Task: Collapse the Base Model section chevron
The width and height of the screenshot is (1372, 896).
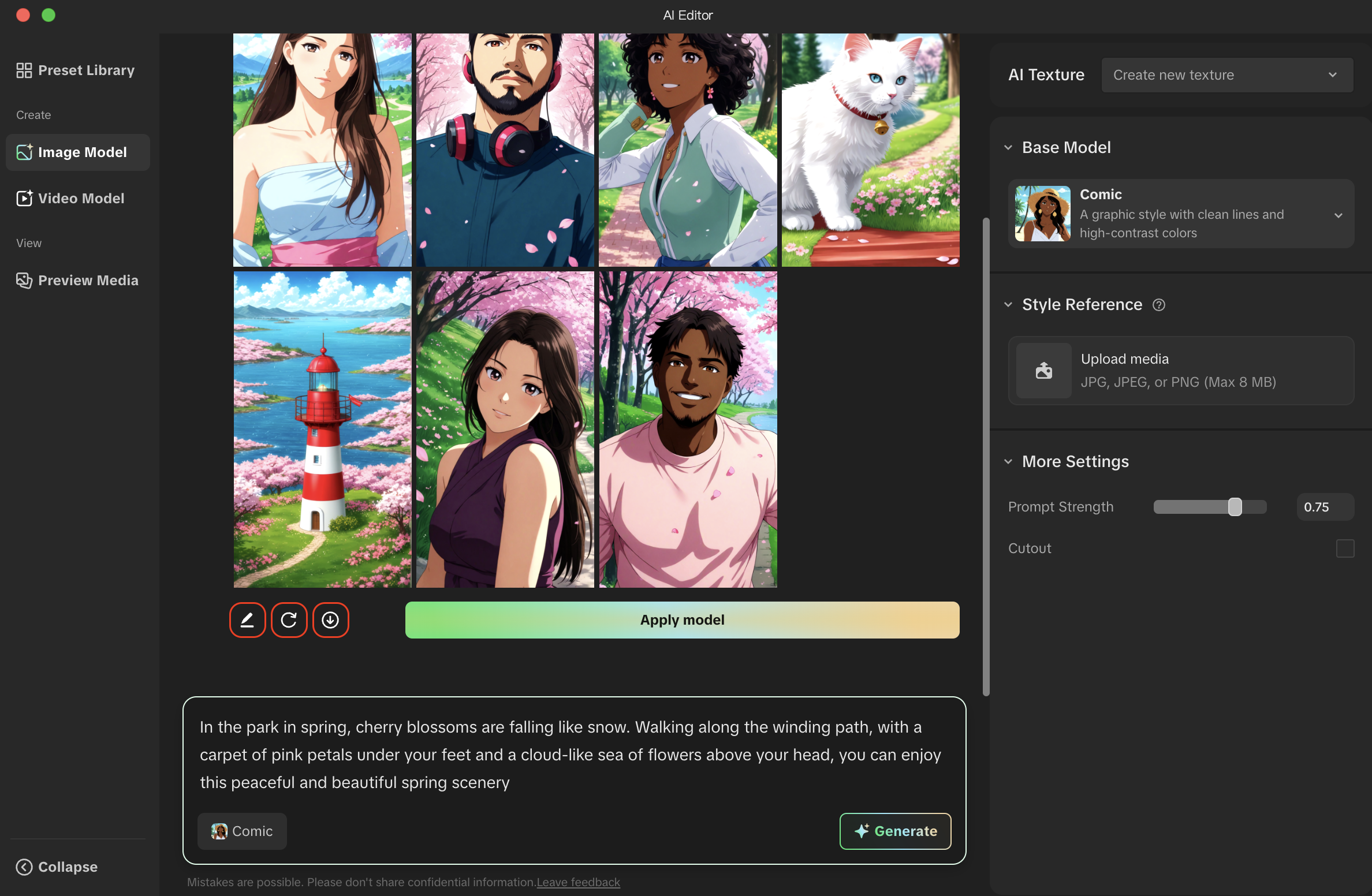Action: click(1008, 148)
